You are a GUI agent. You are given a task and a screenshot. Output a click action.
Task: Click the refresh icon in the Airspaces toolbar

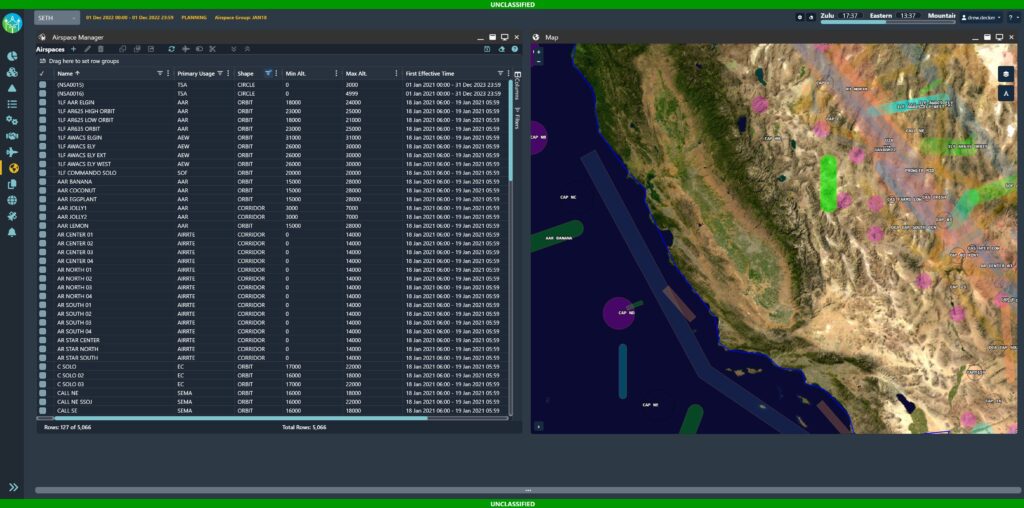click(x=172, y=49)
